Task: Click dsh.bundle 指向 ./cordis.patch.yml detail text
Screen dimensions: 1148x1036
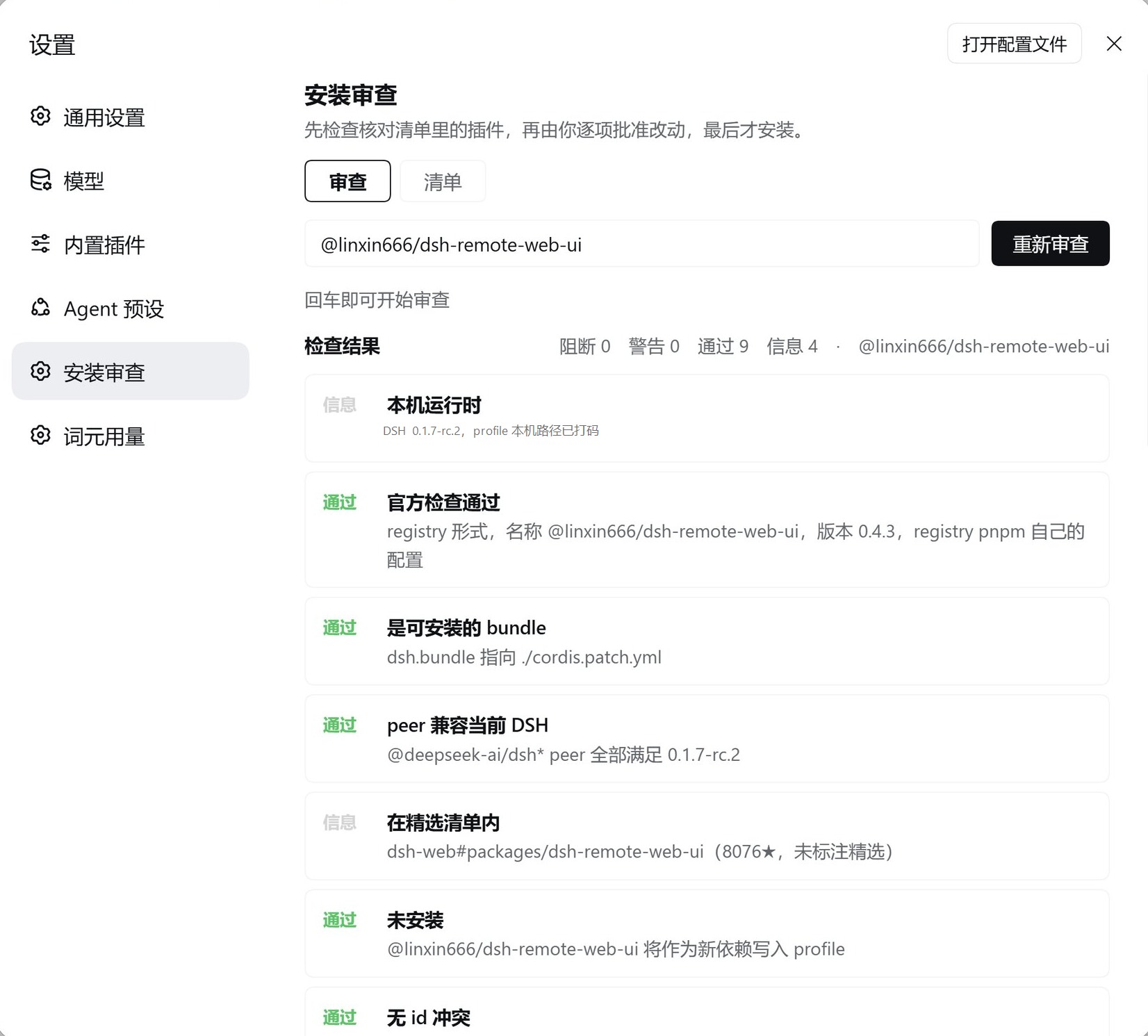Action: click(524, 657)
